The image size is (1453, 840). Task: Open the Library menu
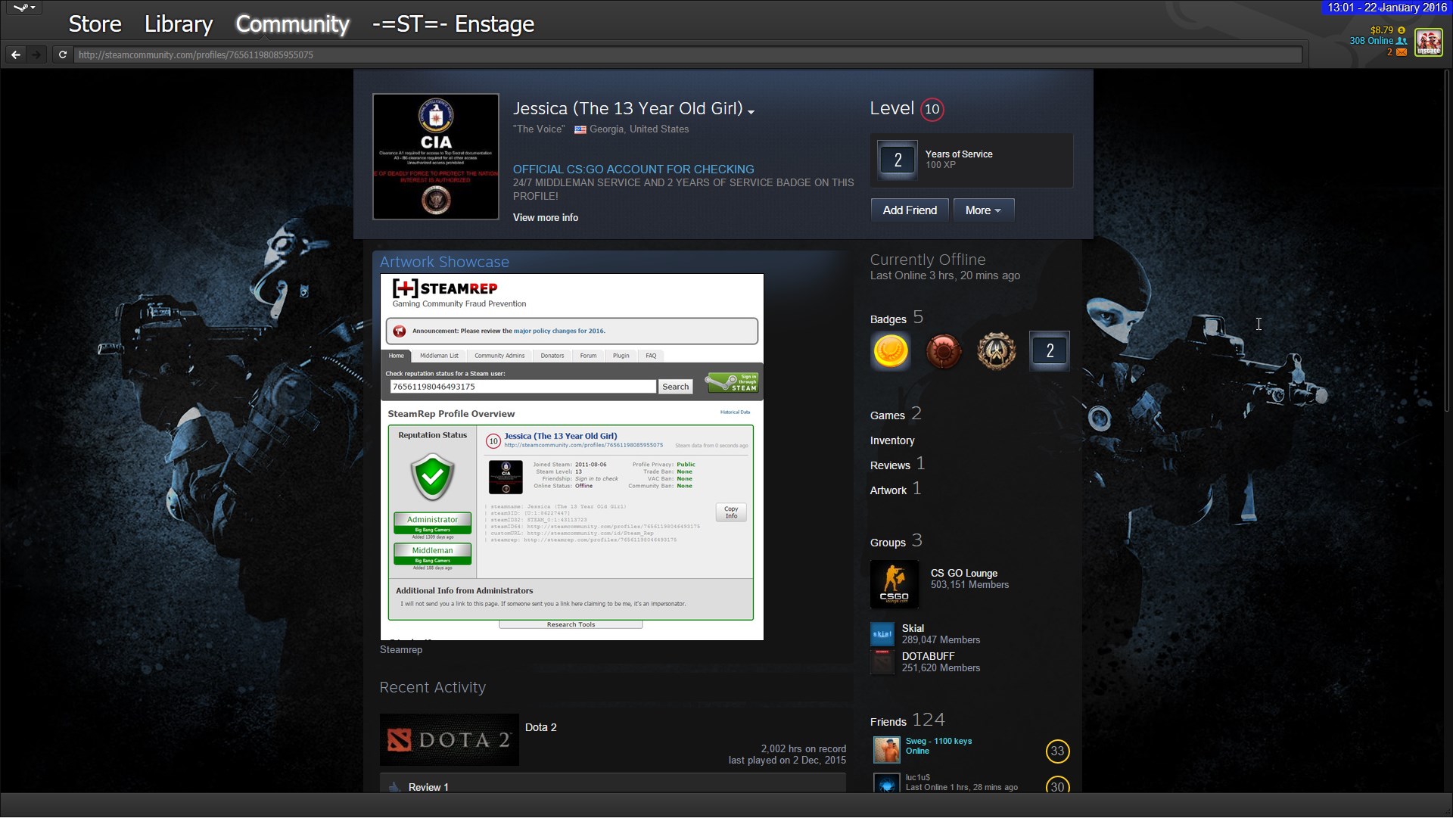[x=179, y=24]
